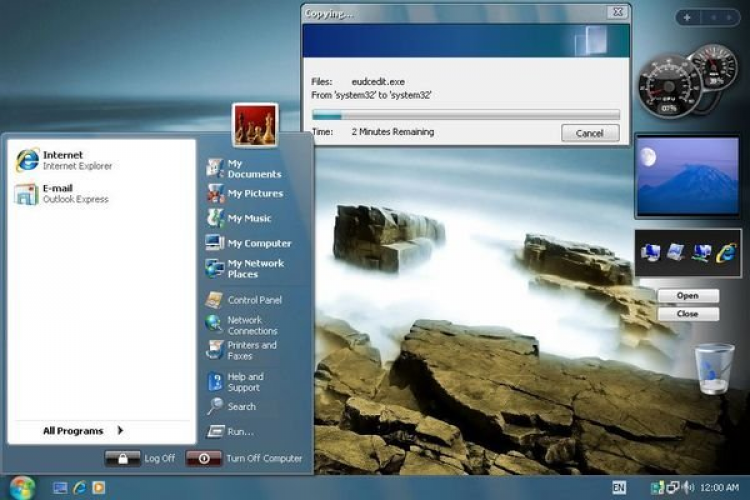
Task: Select the Search magnifier entry
Action: 232,407
